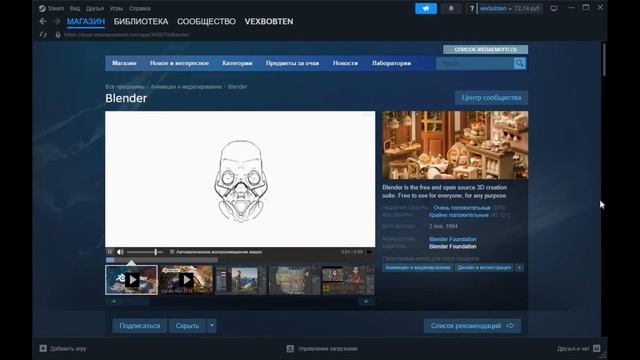This screenshot has width=640, height=360.
Task: Adjust the video volume slider
Action: click(x=144, y=252)
